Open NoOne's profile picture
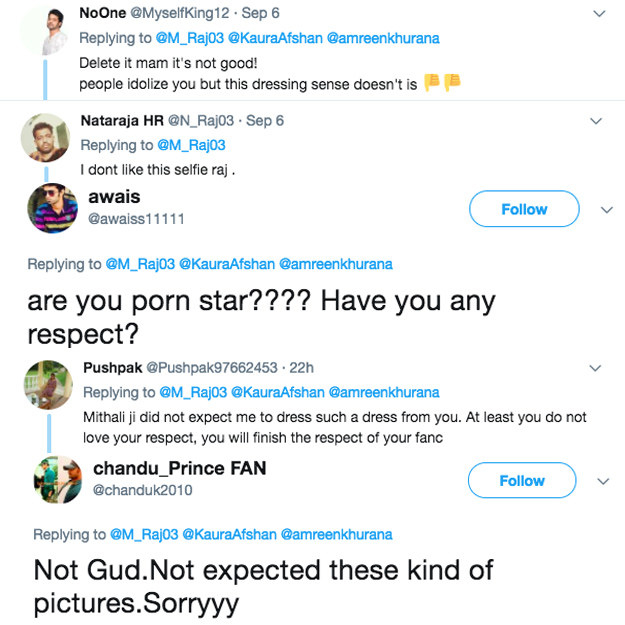Screen dimensions: 625x625 45,31
